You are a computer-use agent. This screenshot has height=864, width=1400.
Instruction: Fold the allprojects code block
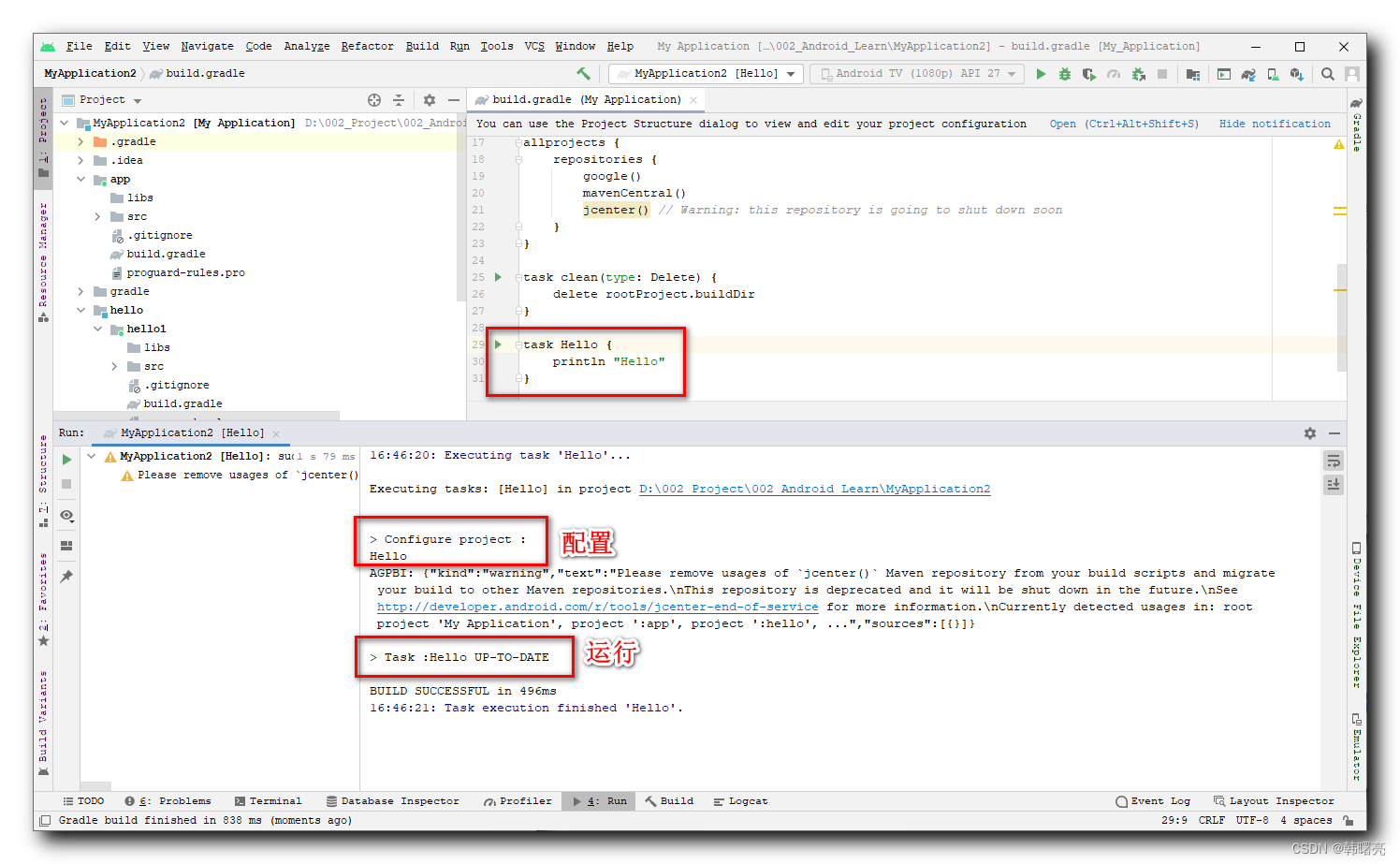(x=518, y=142)
